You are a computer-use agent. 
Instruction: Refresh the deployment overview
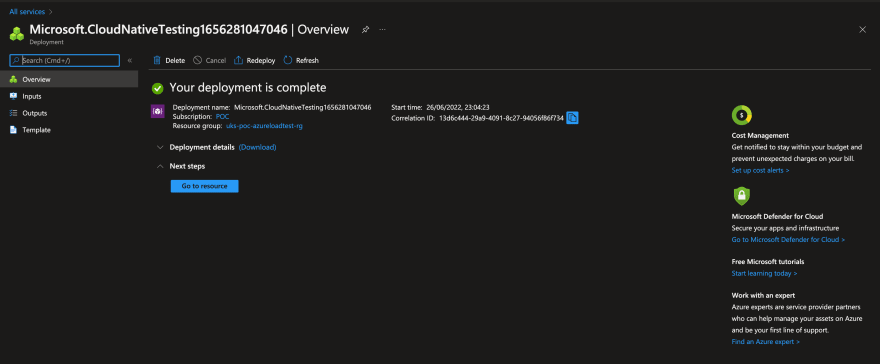301,61
